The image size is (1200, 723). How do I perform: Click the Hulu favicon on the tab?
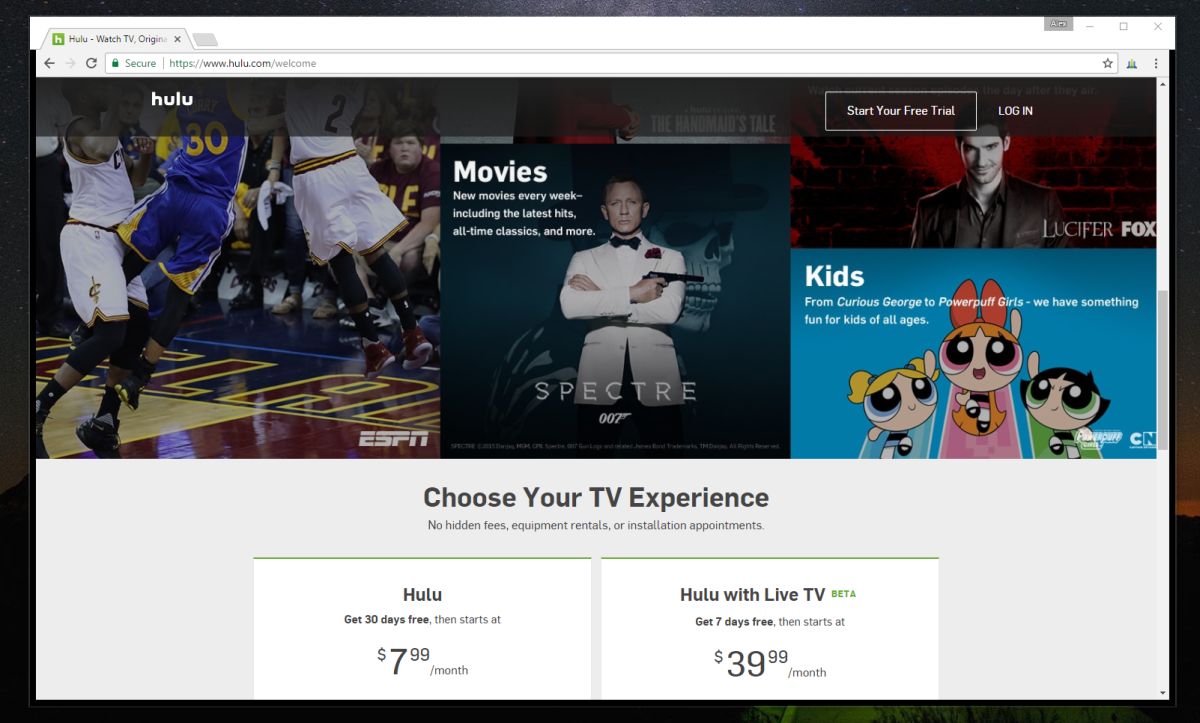coord(58,39)
